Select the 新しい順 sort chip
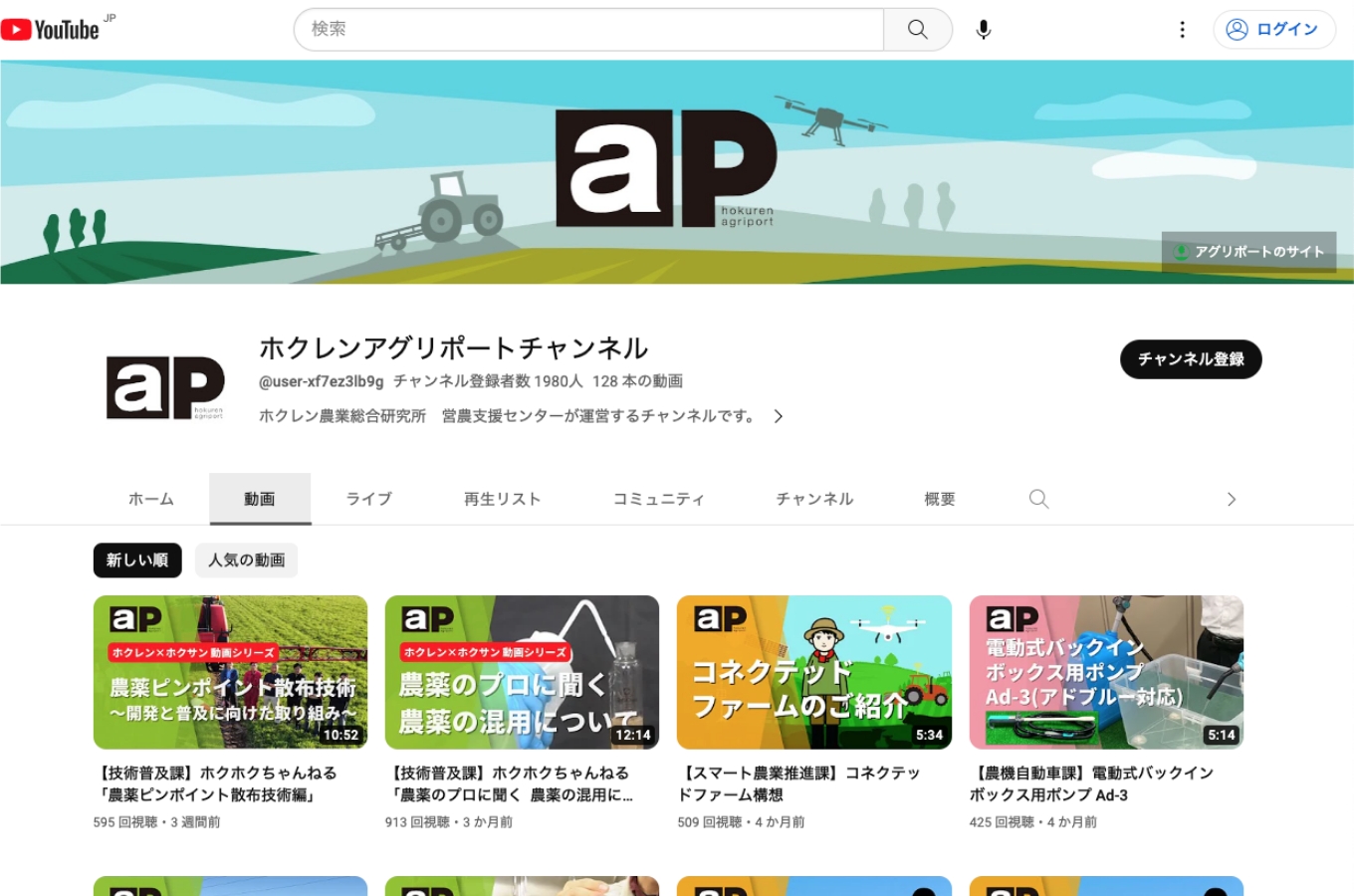This screenshot has height=896, width=1354. [137, 560]
